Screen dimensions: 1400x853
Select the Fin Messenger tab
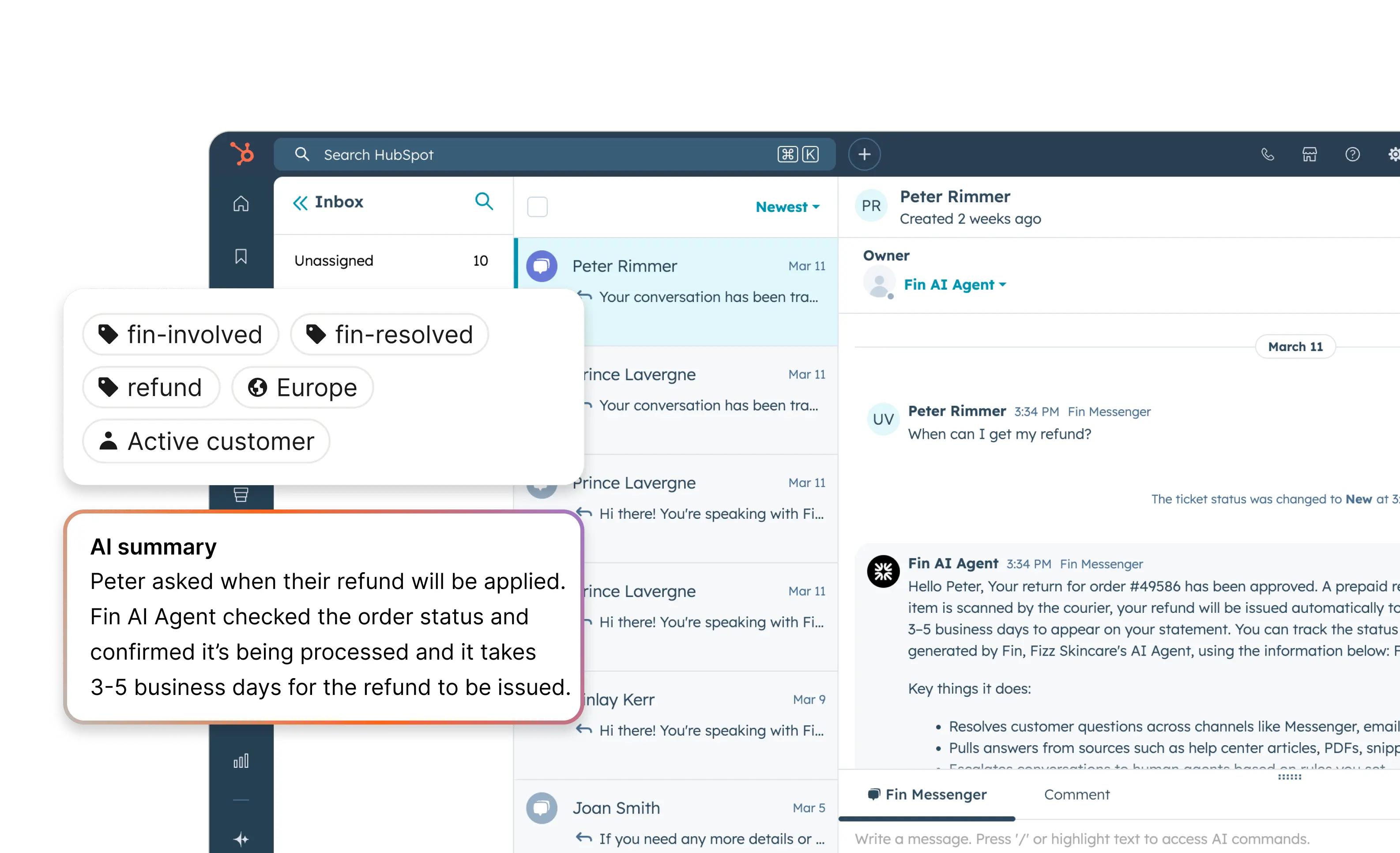pos(926,794)
